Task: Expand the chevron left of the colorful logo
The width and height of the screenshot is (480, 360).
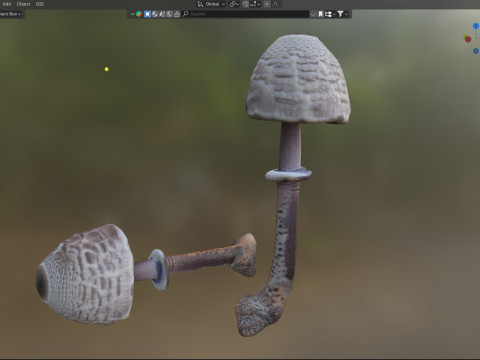Action: point(132,14)
